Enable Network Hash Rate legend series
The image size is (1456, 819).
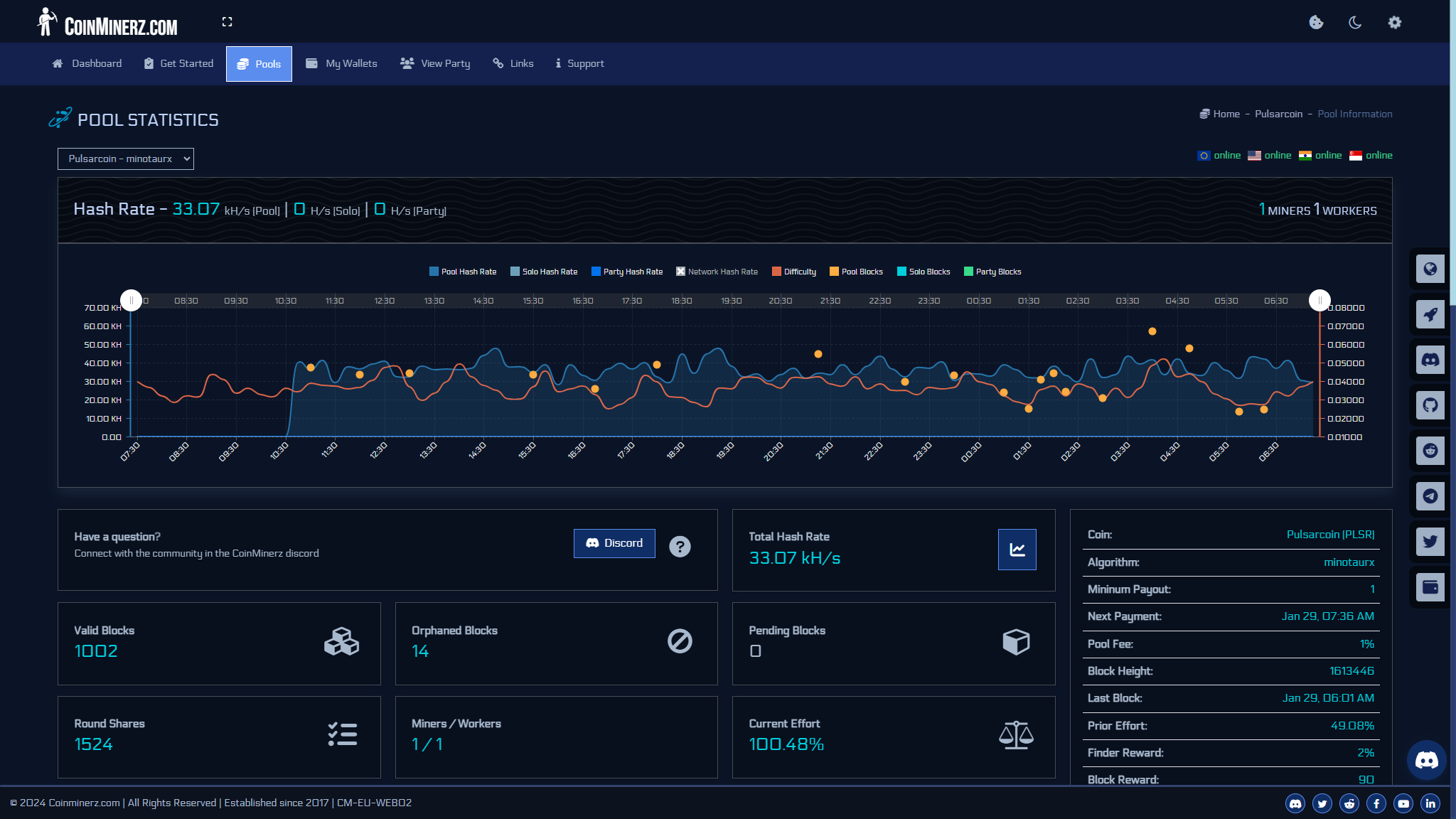click(x=717, y=272)
